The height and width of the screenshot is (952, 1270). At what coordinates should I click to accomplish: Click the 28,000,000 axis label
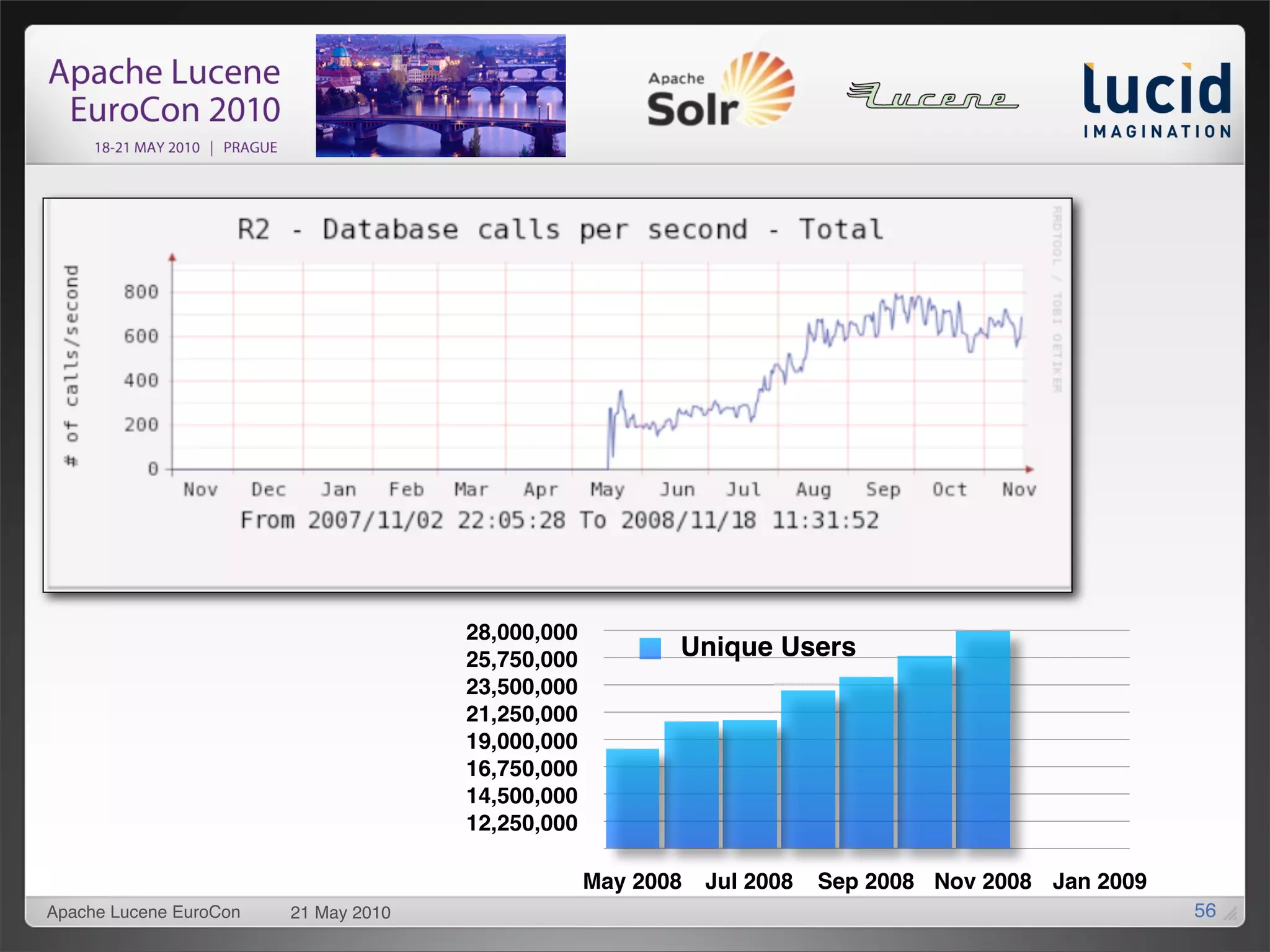point(522,632)
